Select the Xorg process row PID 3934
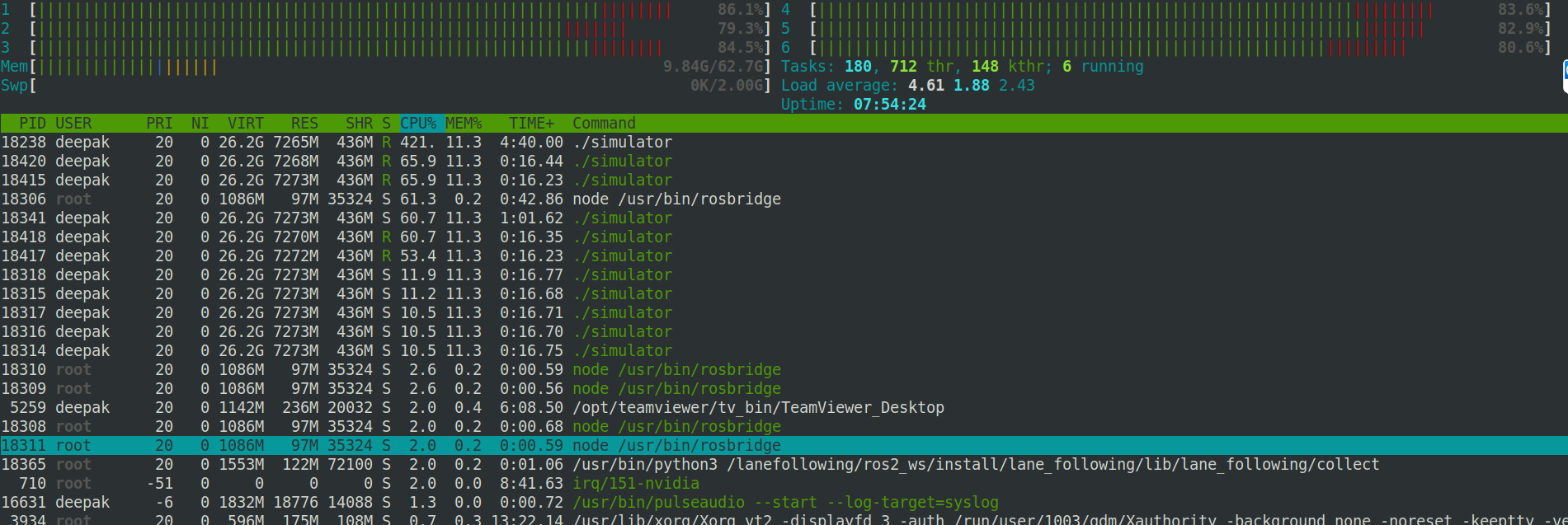This screenshot has width=1568, height=525. pos(784,519)
